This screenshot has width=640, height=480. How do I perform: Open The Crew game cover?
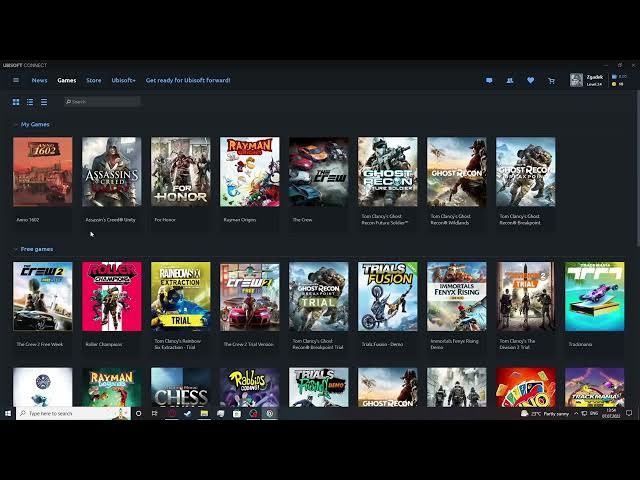click(x=318, y=172)
